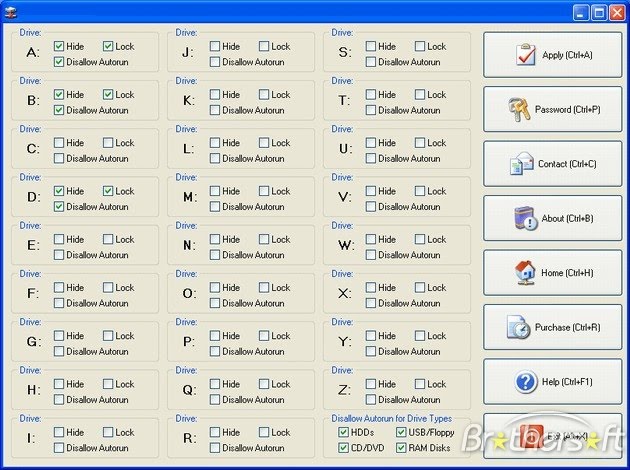Maximize the application window

tap(599, 13)
